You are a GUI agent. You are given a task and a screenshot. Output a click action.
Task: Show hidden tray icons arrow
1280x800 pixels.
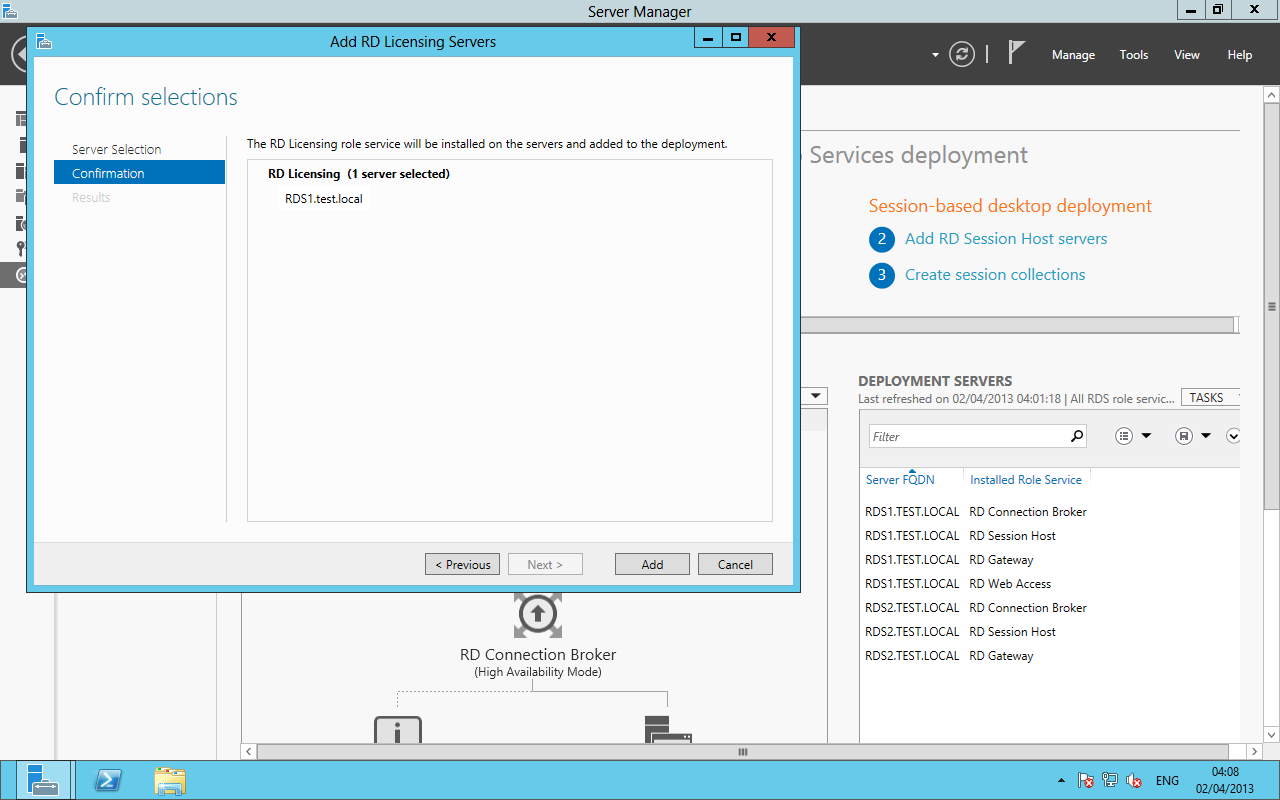(x=1061, y=780)
